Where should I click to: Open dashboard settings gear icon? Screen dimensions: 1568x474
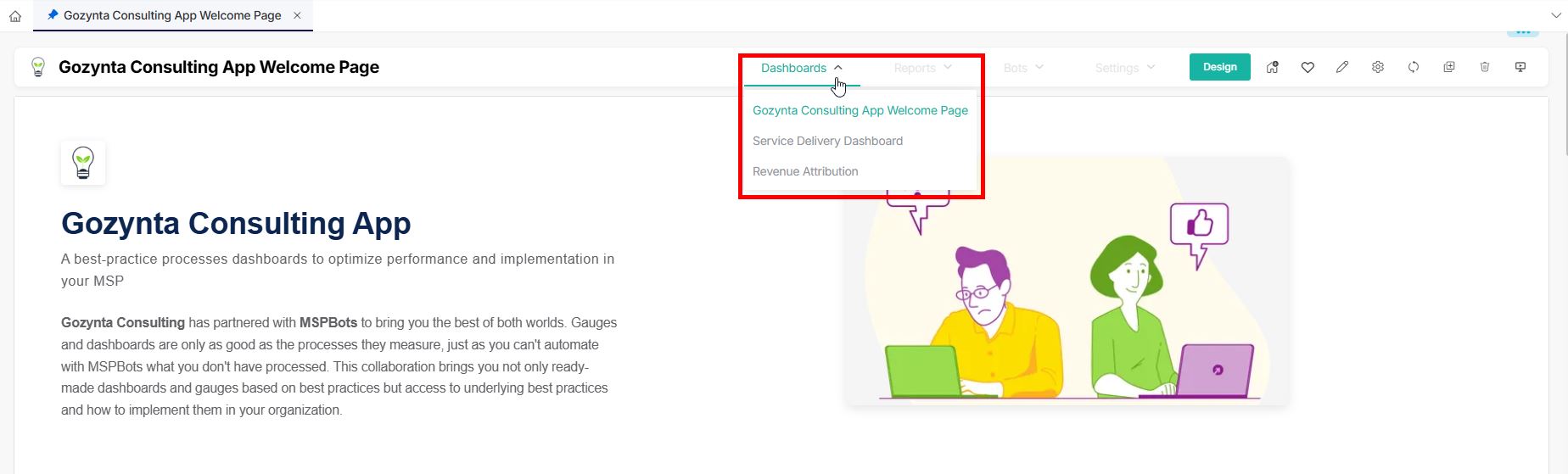point(1378,67)
